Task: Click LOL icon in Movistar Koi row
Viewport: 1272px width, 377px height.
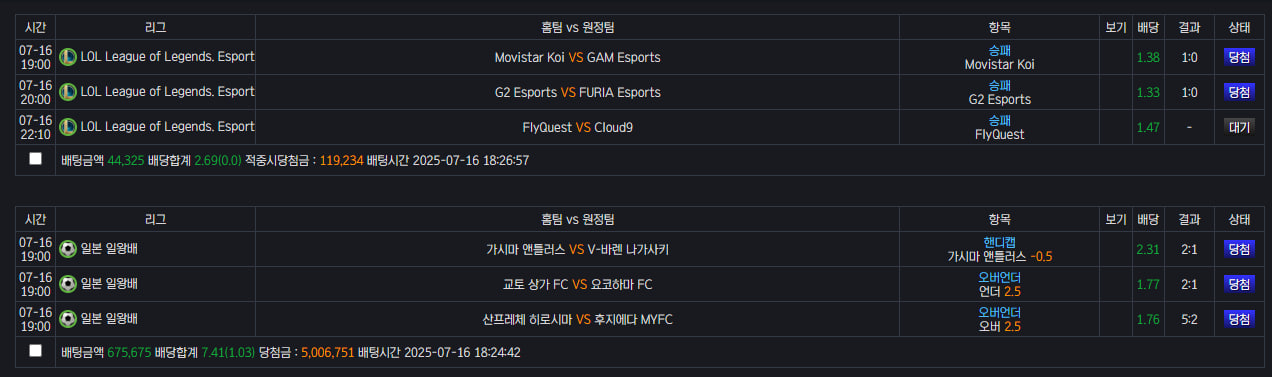Action: coord(68,57)
